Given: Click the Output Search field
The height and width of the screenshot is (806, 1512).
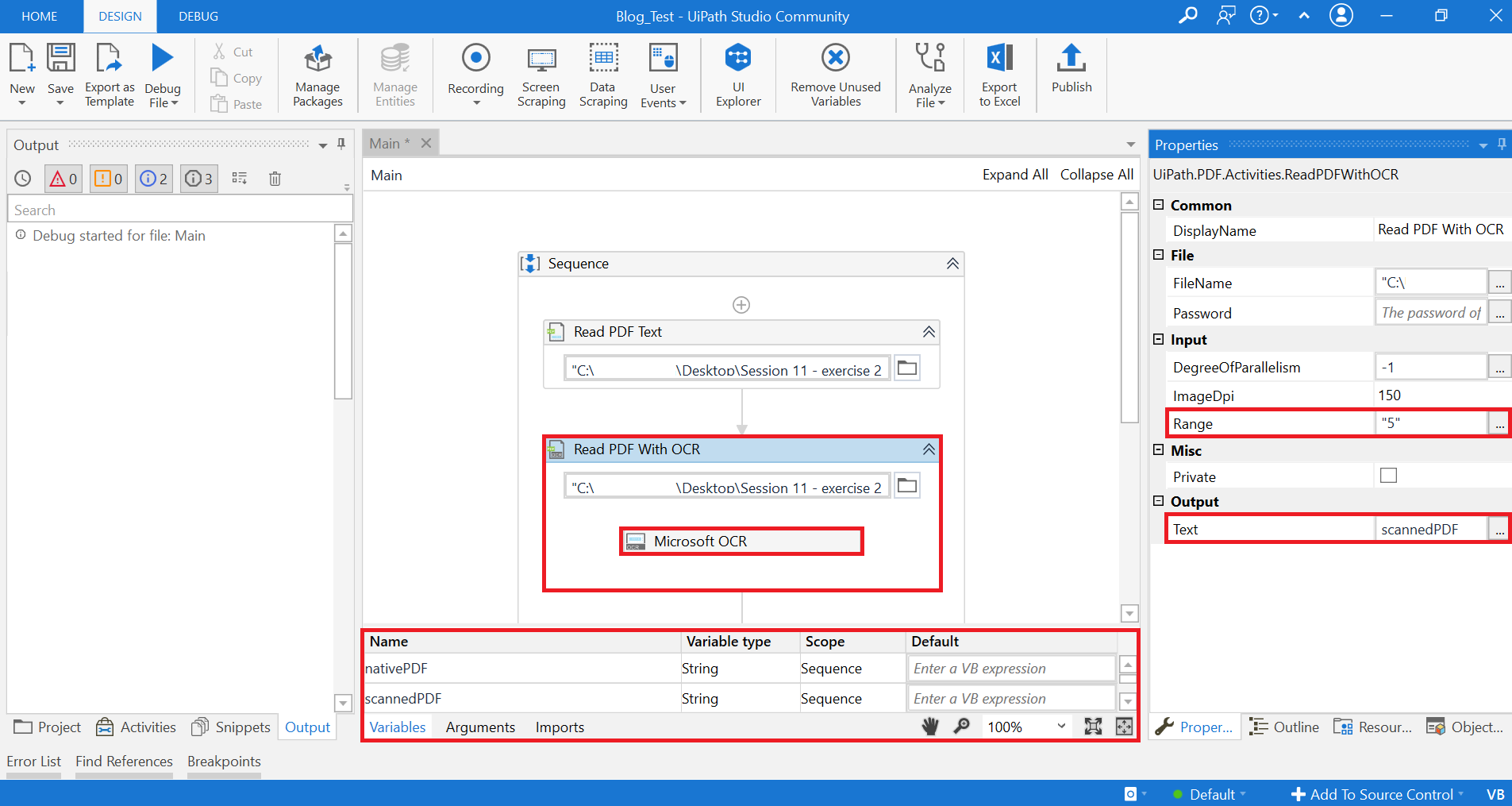Looking at the screenshot, I should coord(180,210).
